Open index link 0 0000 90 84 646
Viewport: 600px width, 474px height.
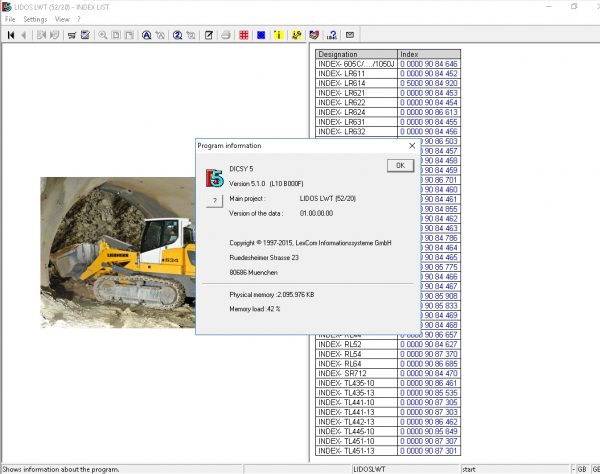(429, 64)
